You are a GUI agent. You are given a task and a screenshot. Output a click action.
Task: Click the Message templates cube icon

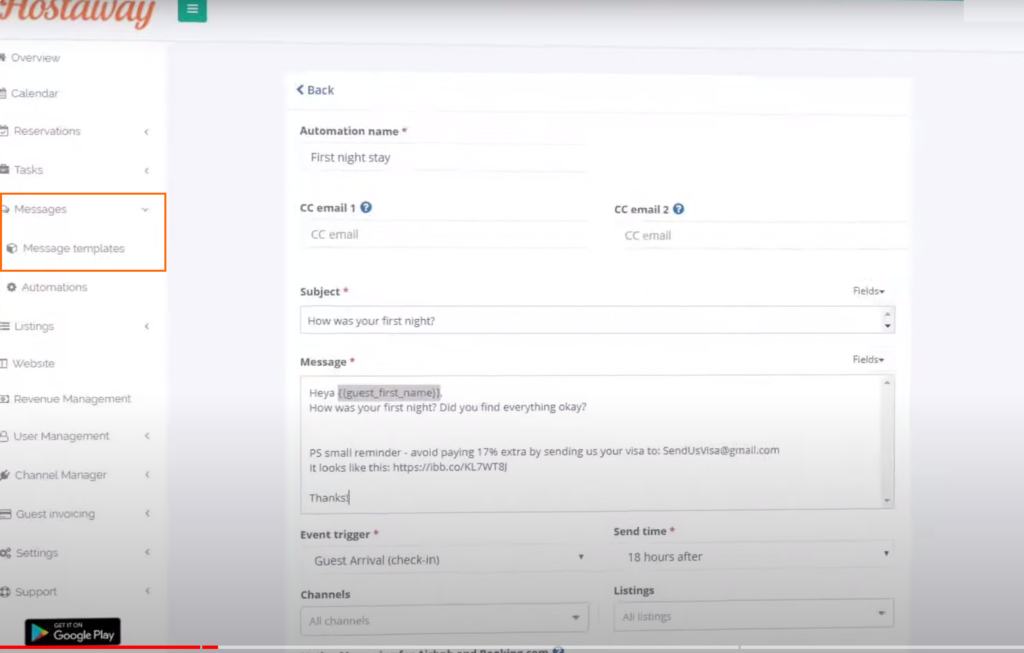click(x=12, y=248)
